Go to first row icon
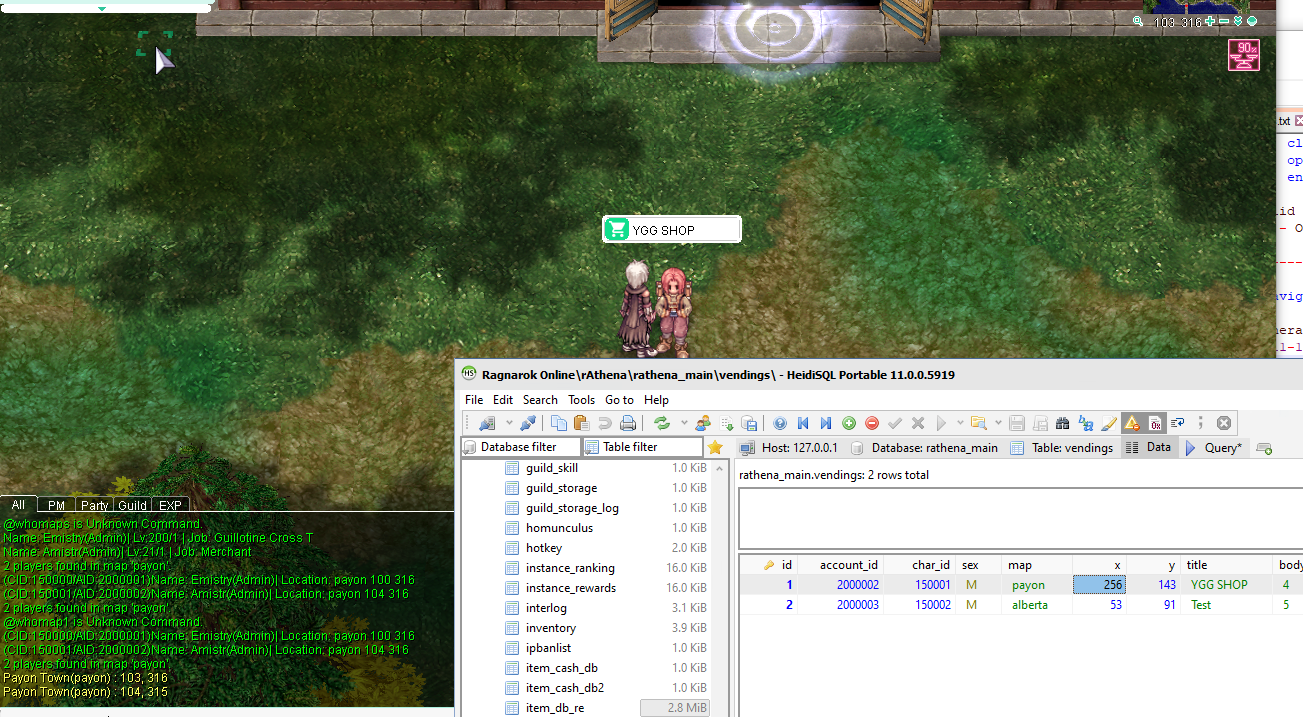 click(x=803, y=423)
